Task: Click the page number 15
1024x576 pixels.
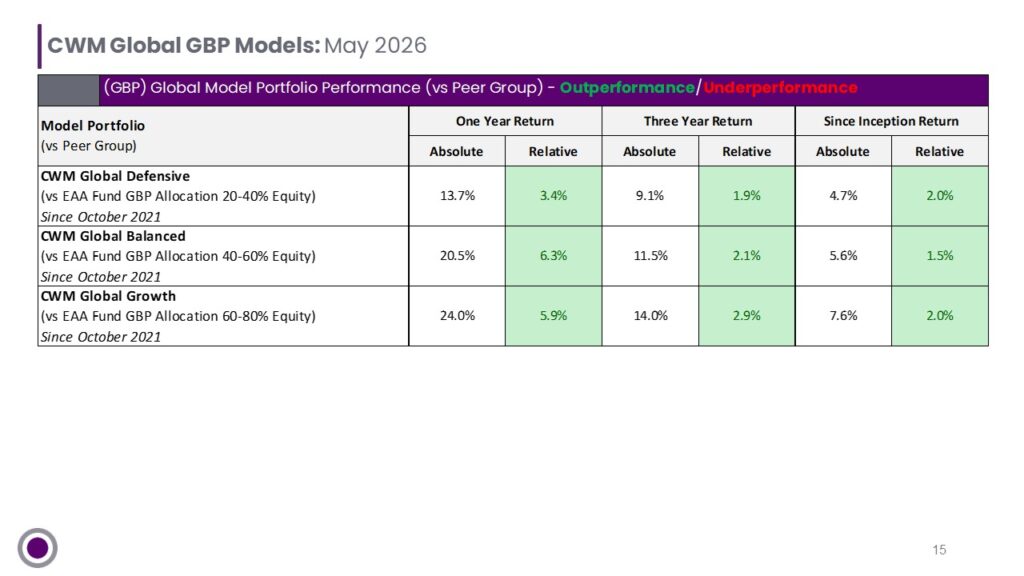Action: [939, 550]
